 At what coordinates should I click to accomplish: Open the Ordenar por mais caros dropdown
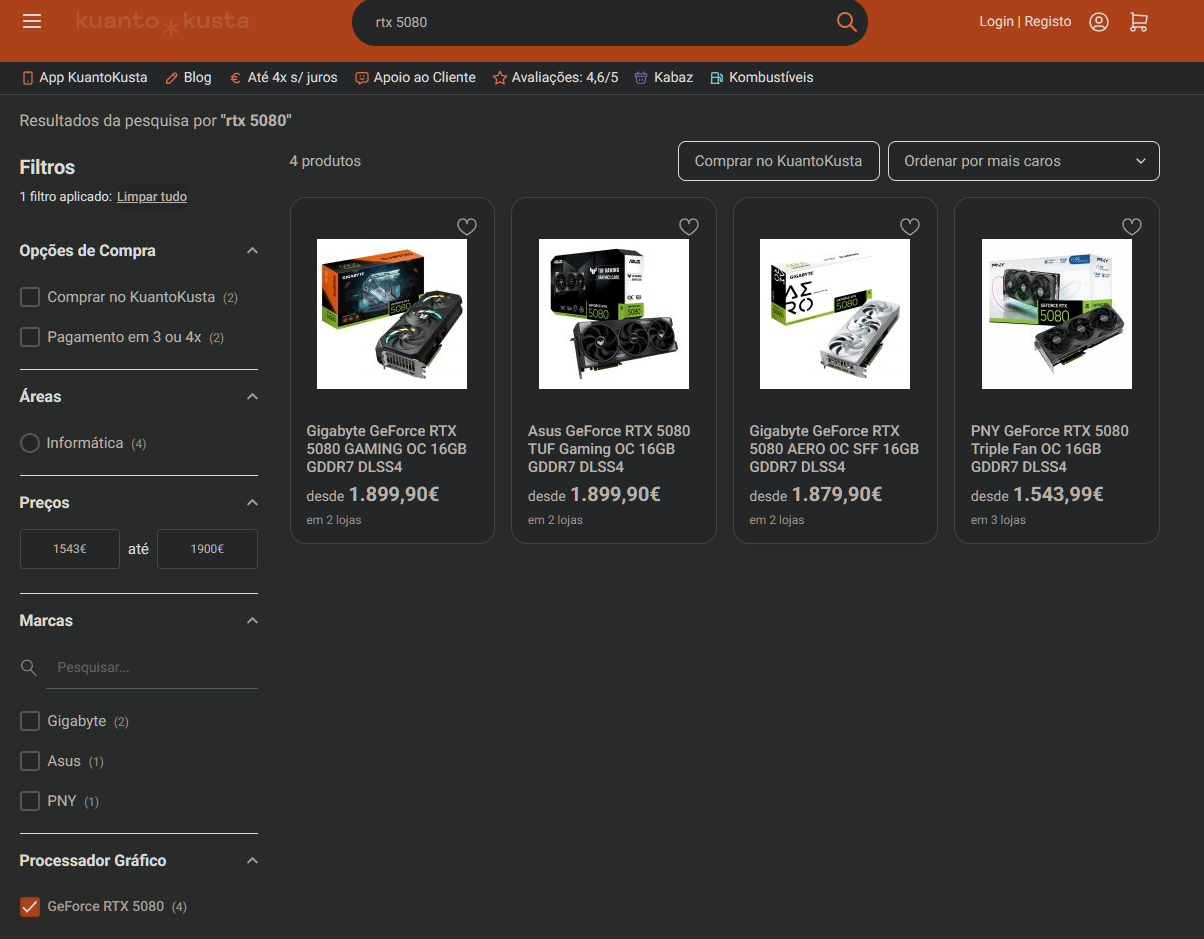click(1024, 161)
